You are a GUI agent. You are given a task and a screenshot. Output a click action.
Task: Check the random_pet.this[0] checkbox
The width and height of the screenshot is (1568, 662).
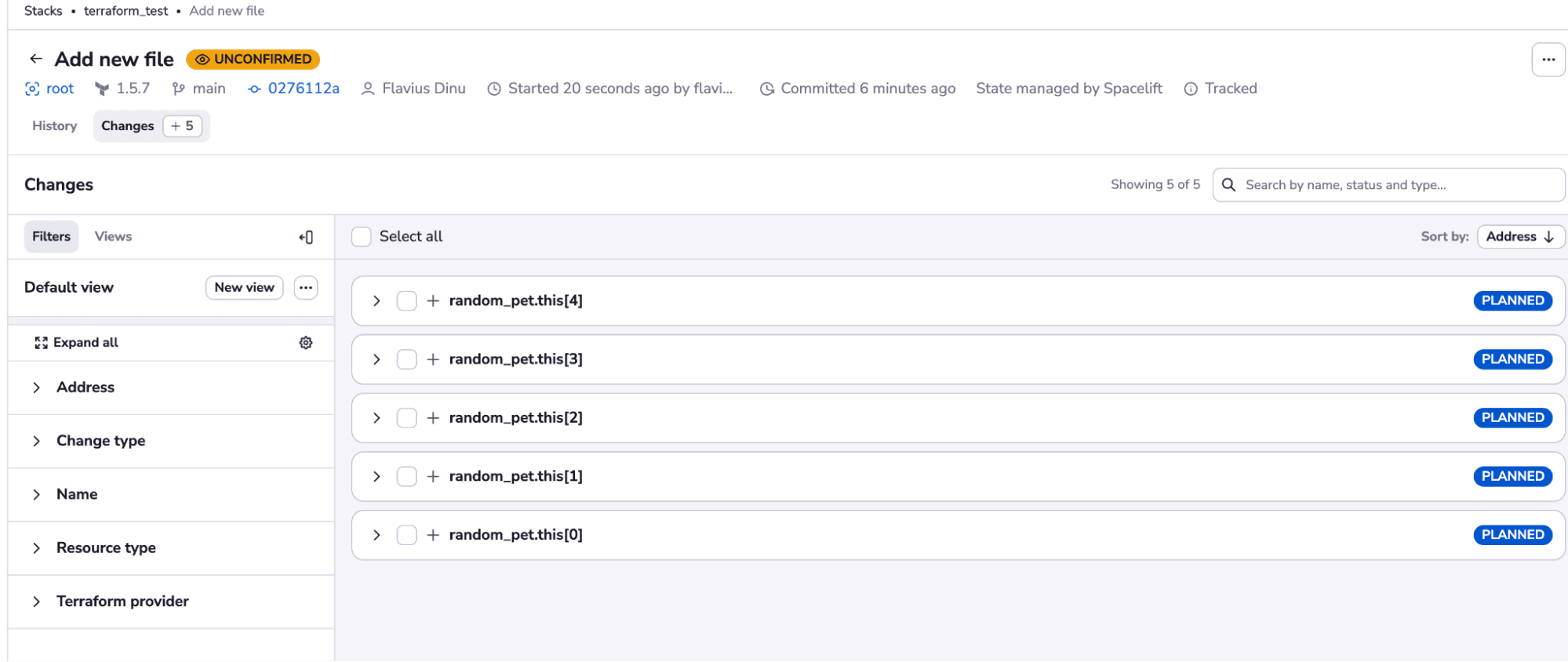click(406, 535)
